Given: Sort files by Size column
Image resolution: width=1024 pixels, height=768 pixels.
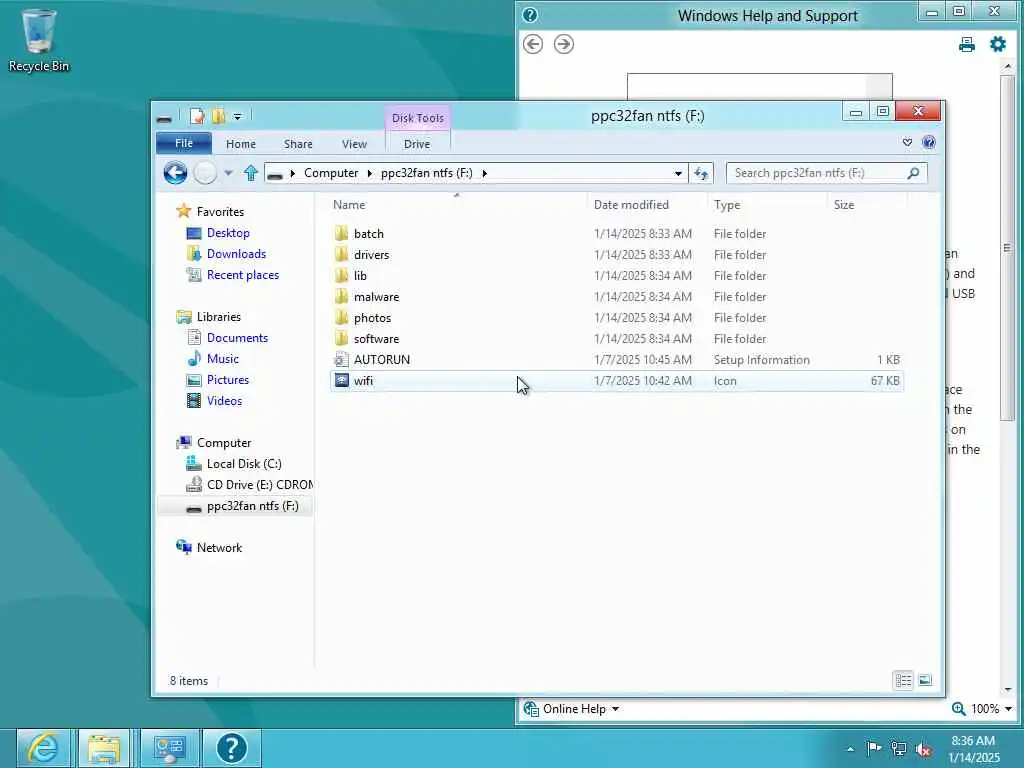Looking at the screenshot, I should [x=867, y=204].
